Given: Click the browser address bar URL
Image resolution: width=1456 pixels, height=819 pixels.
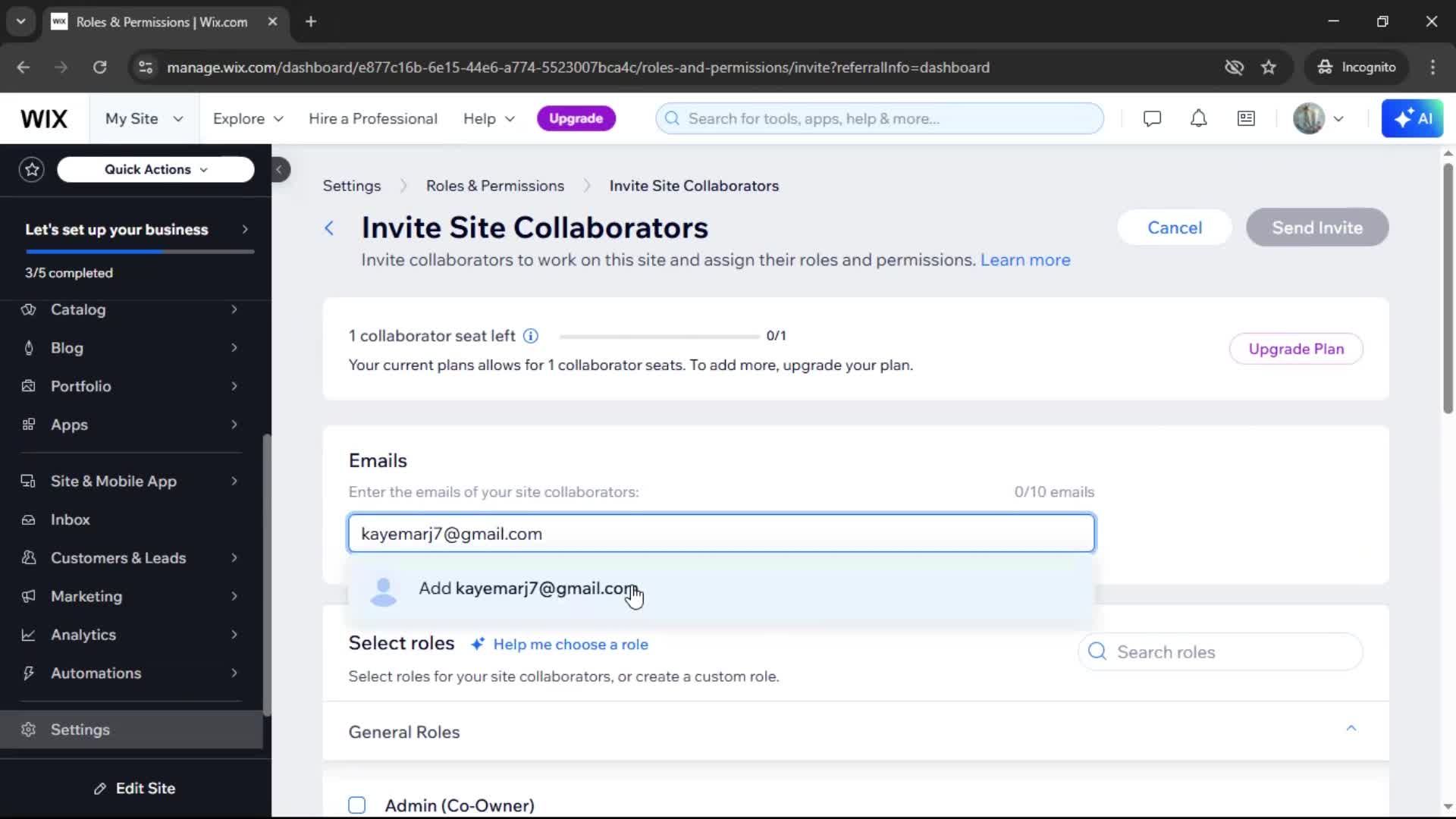Looking at the screenshot, I should pos(578,67).
